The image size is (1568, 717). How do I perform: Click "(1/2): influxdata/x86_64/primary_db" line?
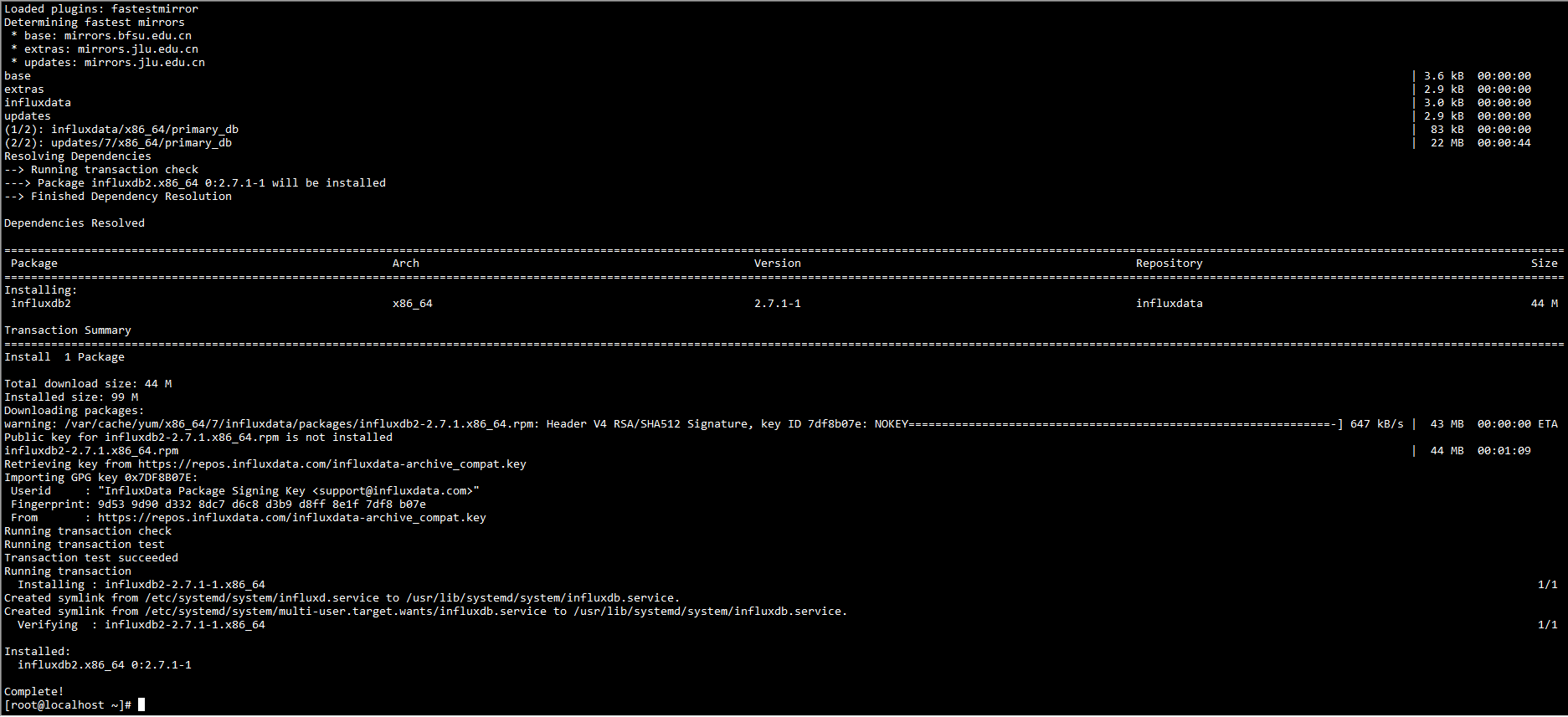pyautogui.click(x=121, y=130)
